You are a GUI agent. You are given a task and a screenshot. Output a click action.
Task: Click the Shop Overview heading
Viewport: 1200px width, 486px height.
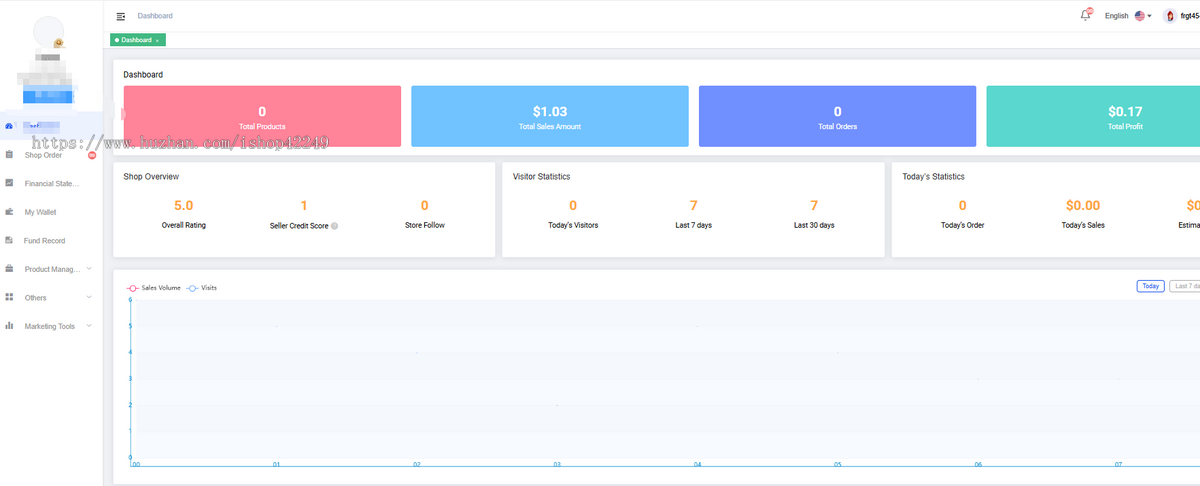click(x=151, y=177)
